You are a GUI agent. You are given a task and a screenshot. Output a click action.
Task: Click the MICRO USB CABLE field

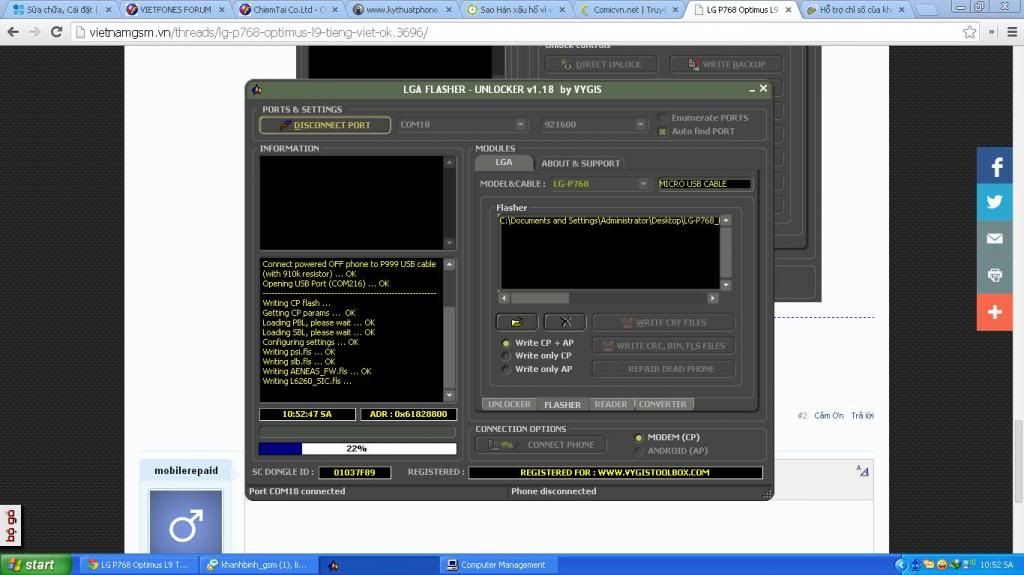click(x=705, y=184)
